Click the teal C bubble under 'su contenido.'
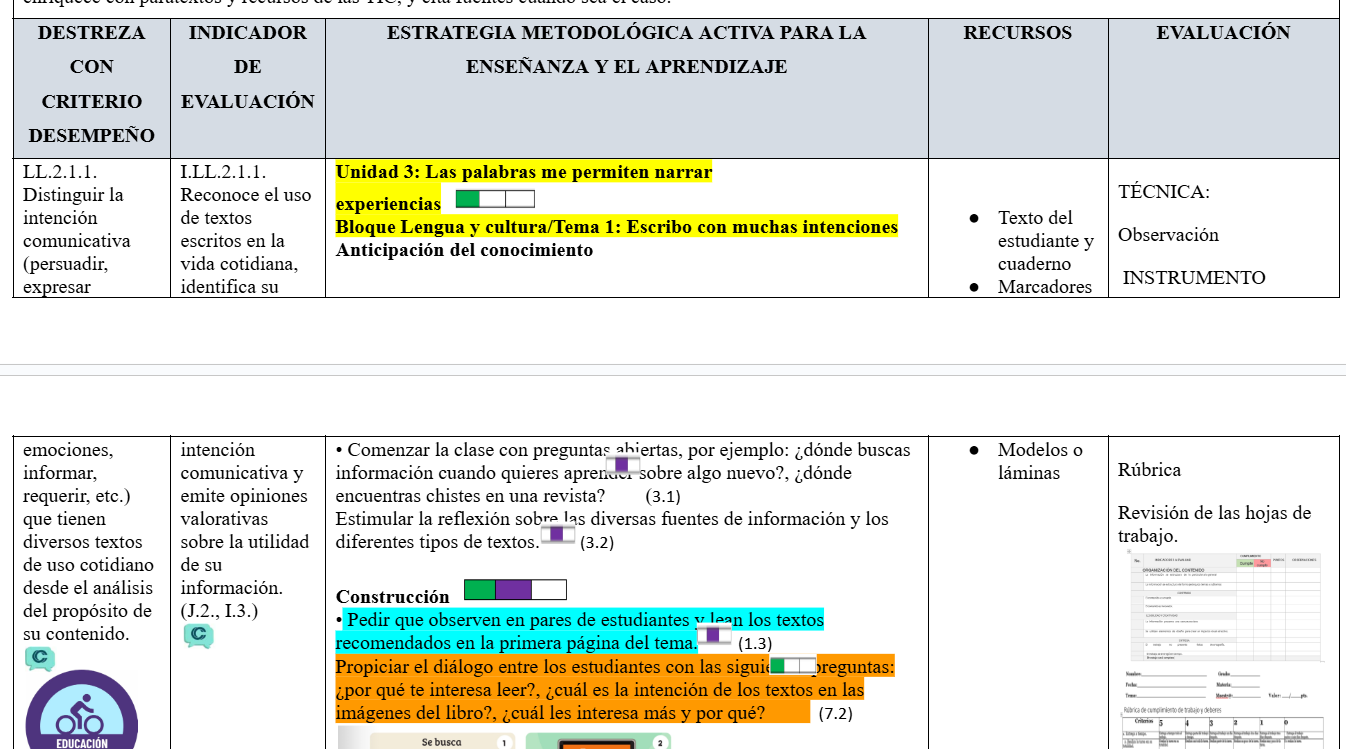 [x=39, y=658]
